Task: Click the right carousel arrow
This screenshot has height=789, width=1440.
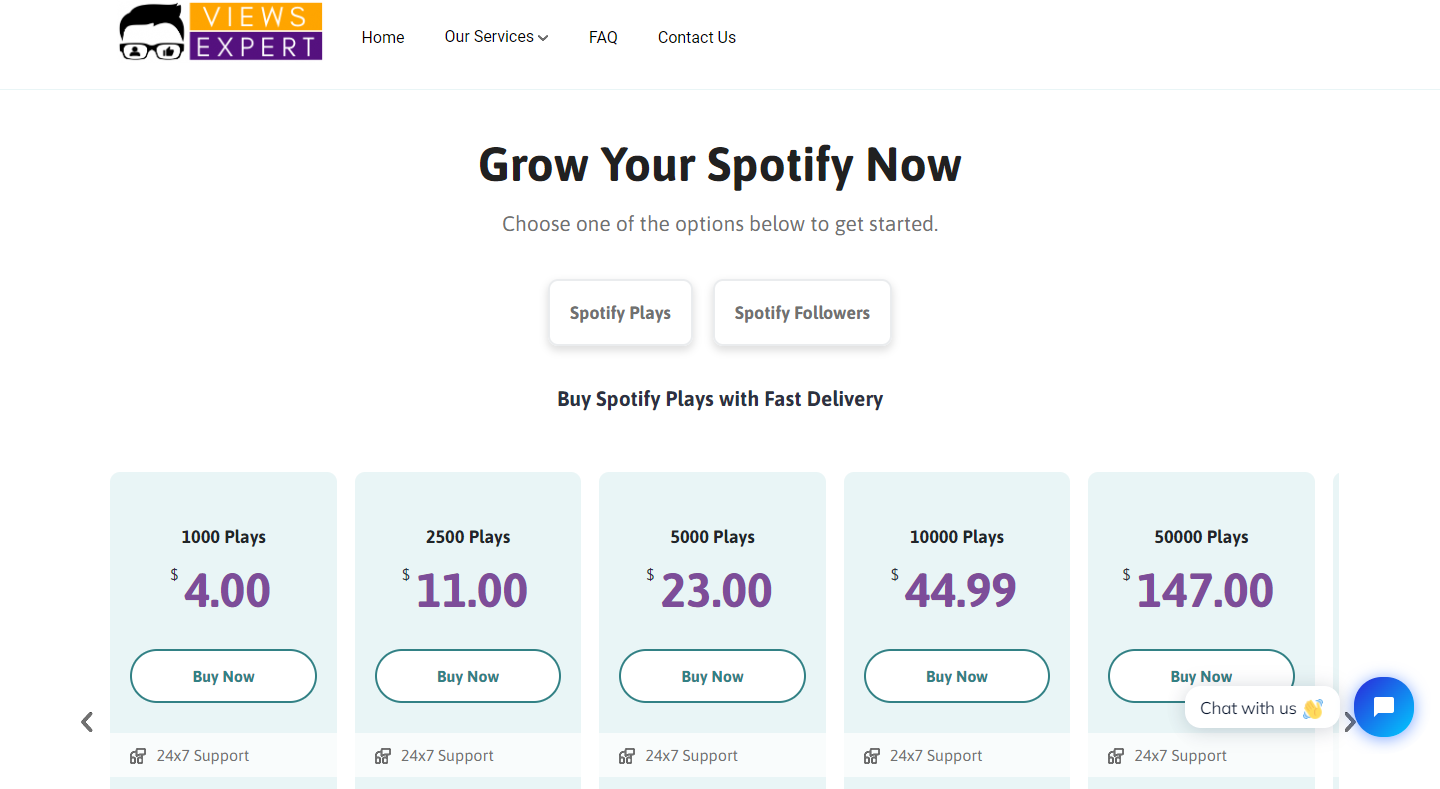Action: 1351,721
